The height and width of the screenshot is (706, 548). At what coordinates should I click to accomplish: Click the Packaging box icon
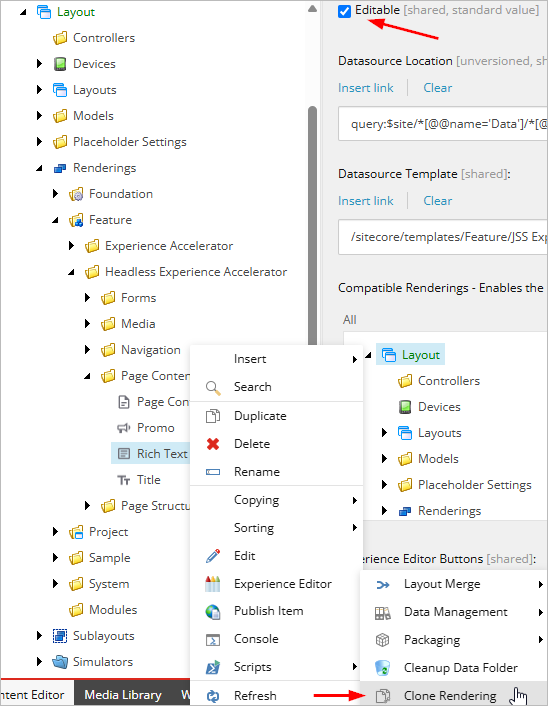(382, 640)
